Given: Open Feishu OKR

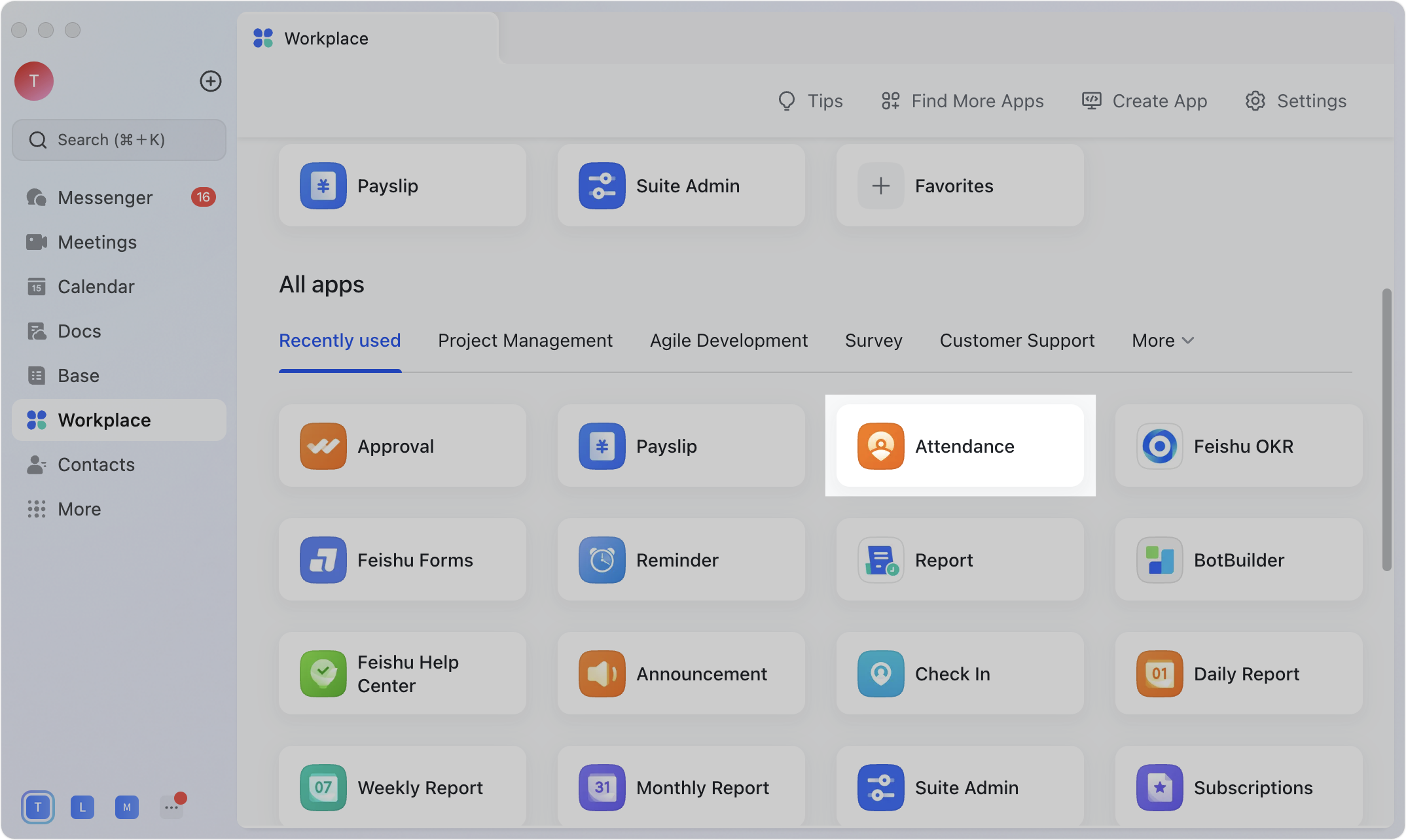Looking at the screenshot, I should 1237,446.
